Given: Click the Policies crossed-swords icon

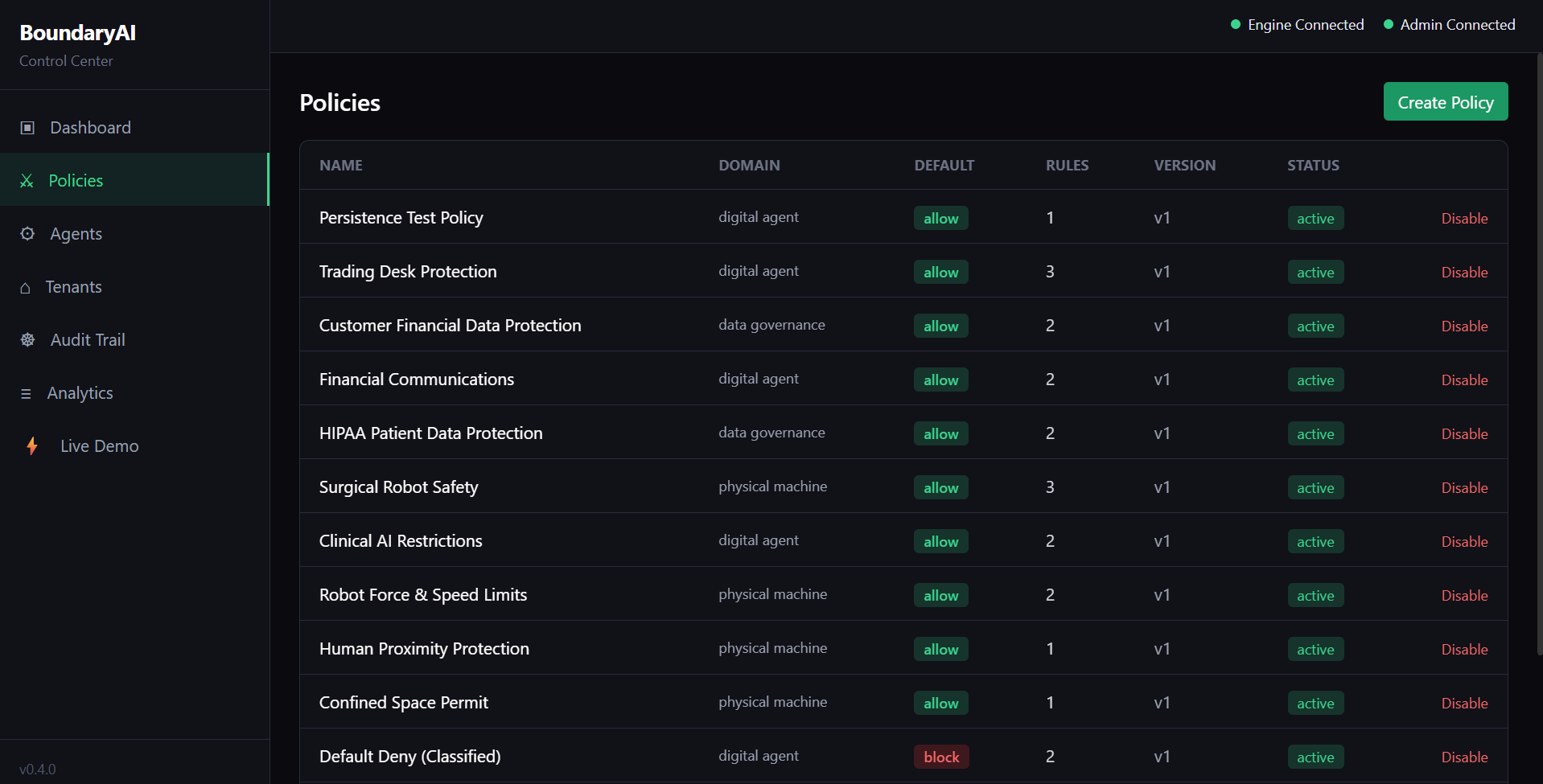Looking at the screenshot, I should pos(27,181).
